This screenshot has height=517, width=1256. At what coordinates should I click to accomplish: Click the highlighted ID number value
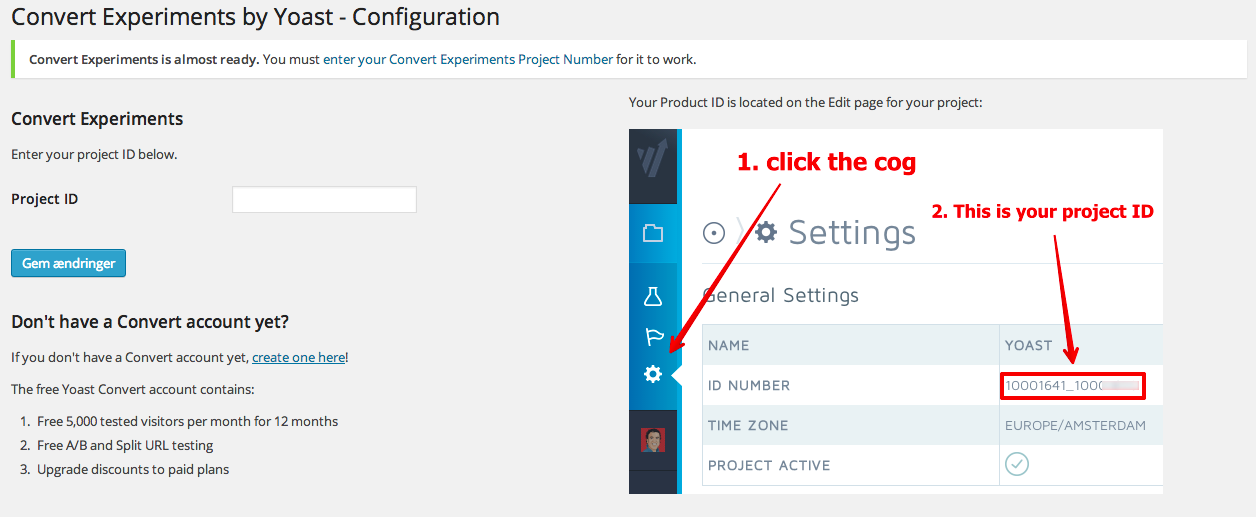pos(1072,385)
